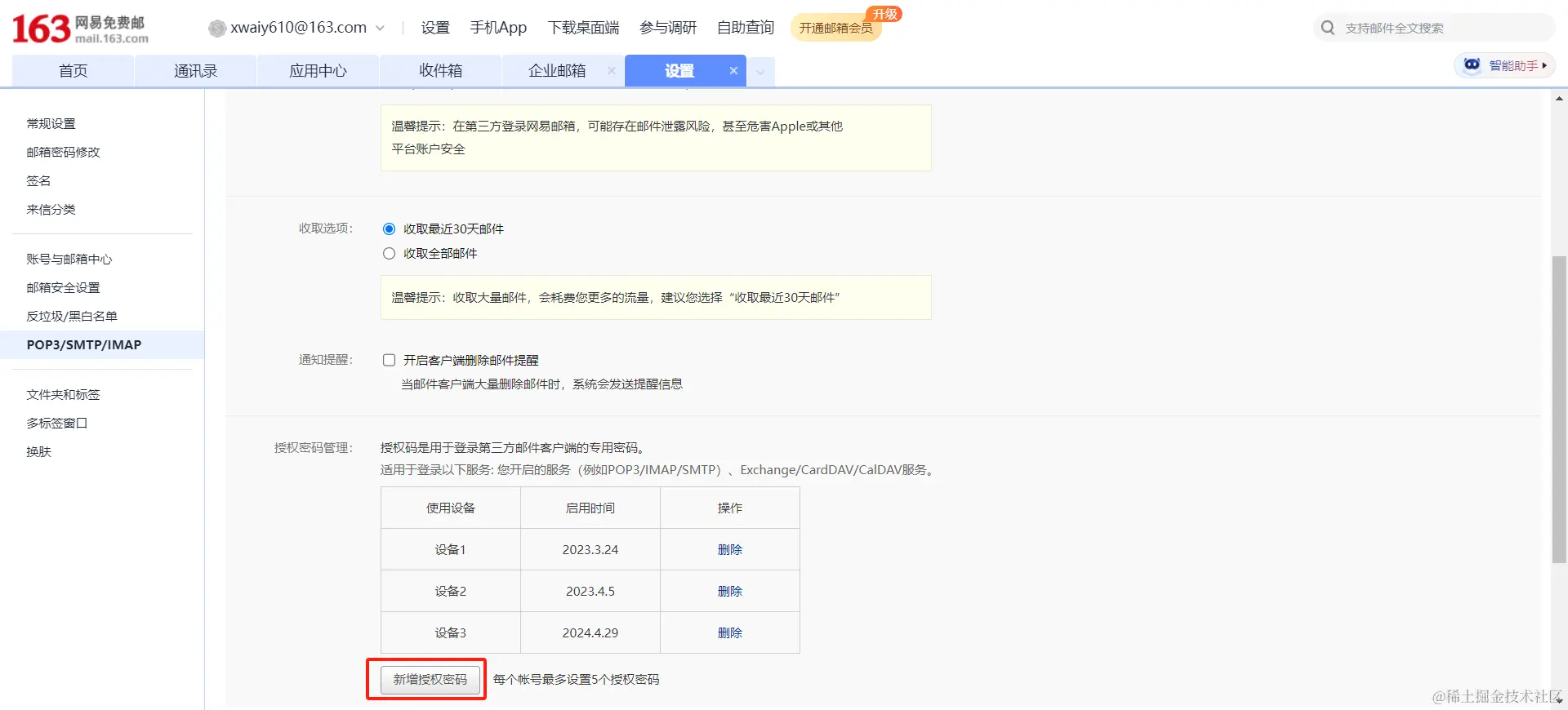The image size is (1568, 710).
Task: Switch to the 首页 tab
Action: (73, 71)
